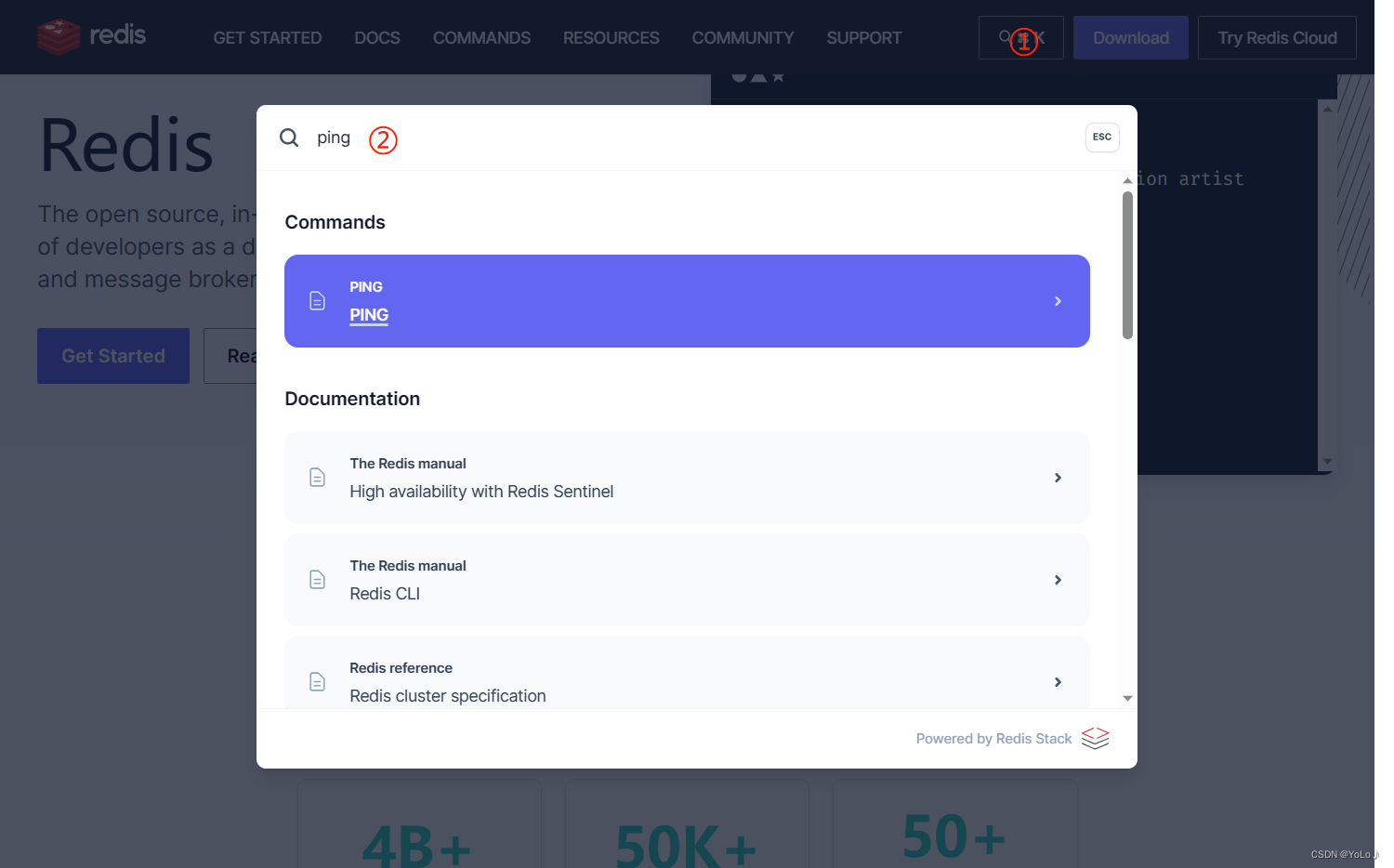Open the COMMUNITY menu
The height and width of the screenshot is (868, 1394).
pos(743,38)
